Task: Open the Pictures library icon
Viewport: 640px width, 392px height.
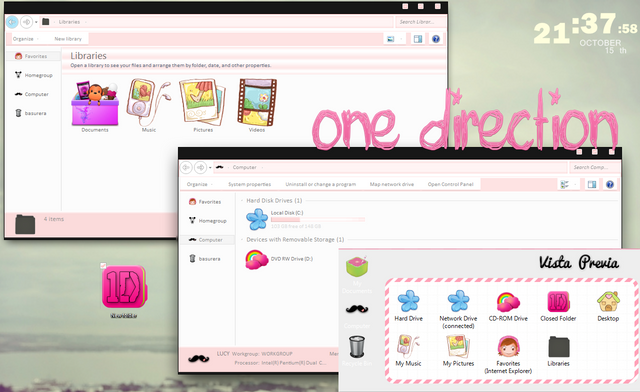Action: point(203,102)
